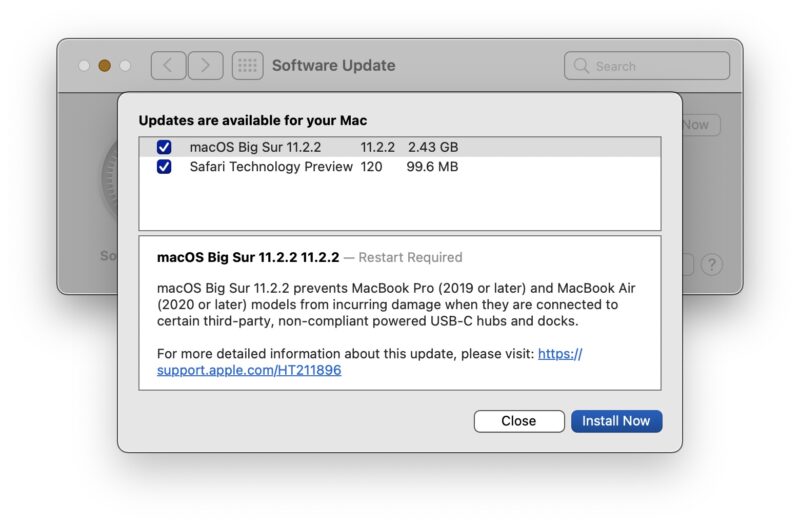Screen dimensions: 800x528
Task: Click the Software Update window title
Action: [x=333, y=66]
